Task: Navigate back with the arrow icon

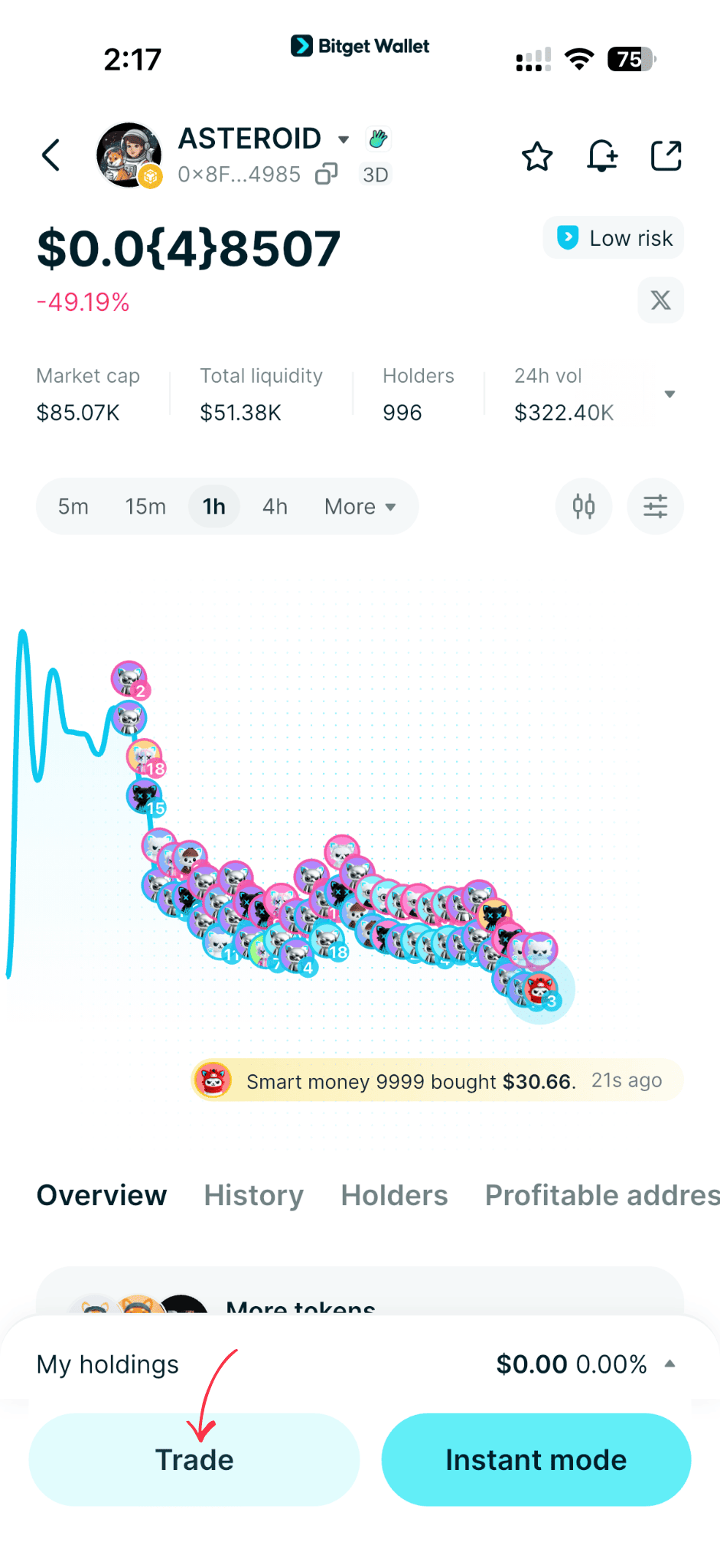Action: 50,155
